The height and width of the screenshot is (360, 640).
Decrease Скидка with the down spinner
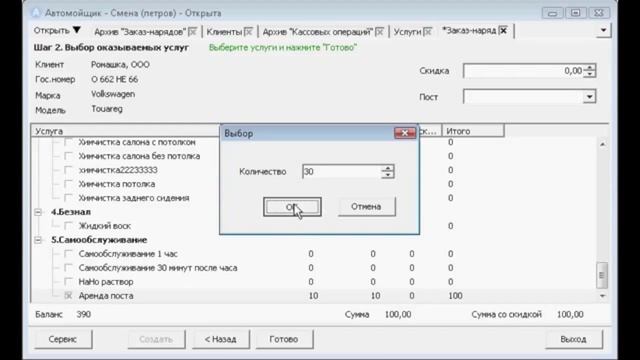590,74
